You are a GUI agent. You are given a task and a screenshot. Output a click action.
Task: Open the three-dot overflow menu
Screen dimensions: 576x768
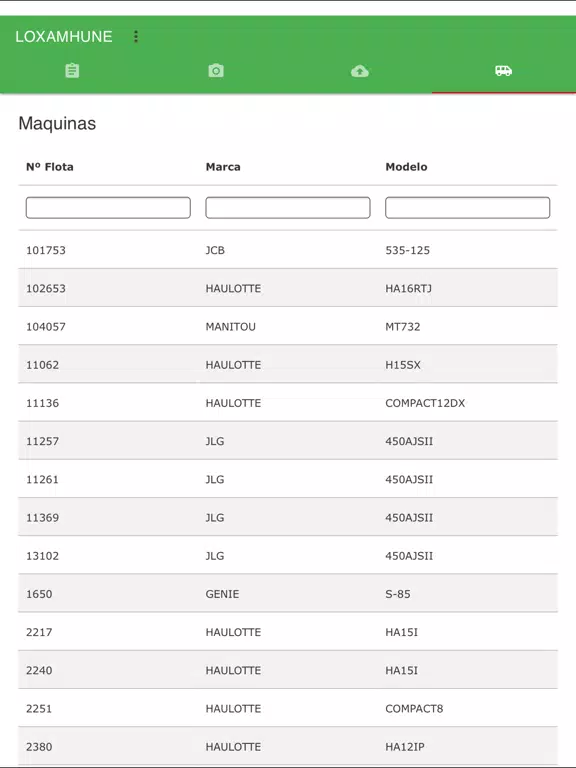[x=136, y=36]
